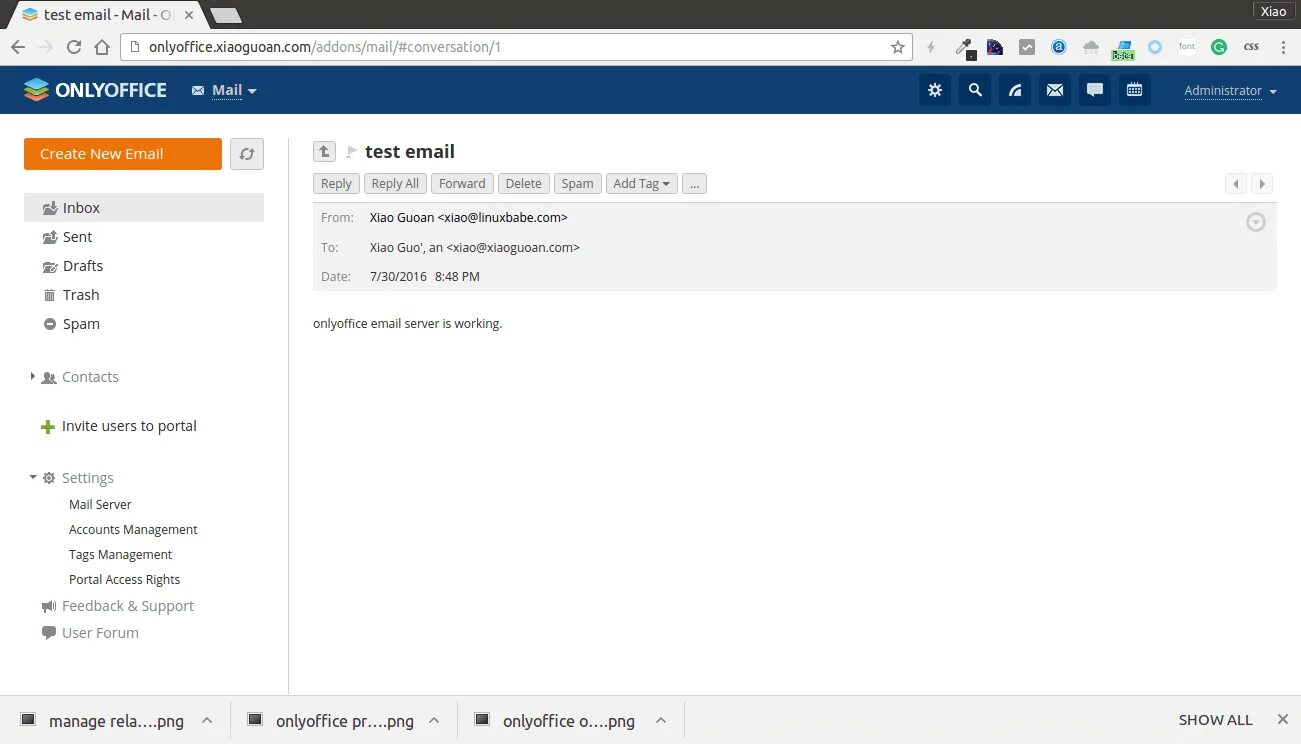The height and width of the screenshot is (744, 1301).
Task: Close the downloads bar
Action: [x=1283, y=720]
